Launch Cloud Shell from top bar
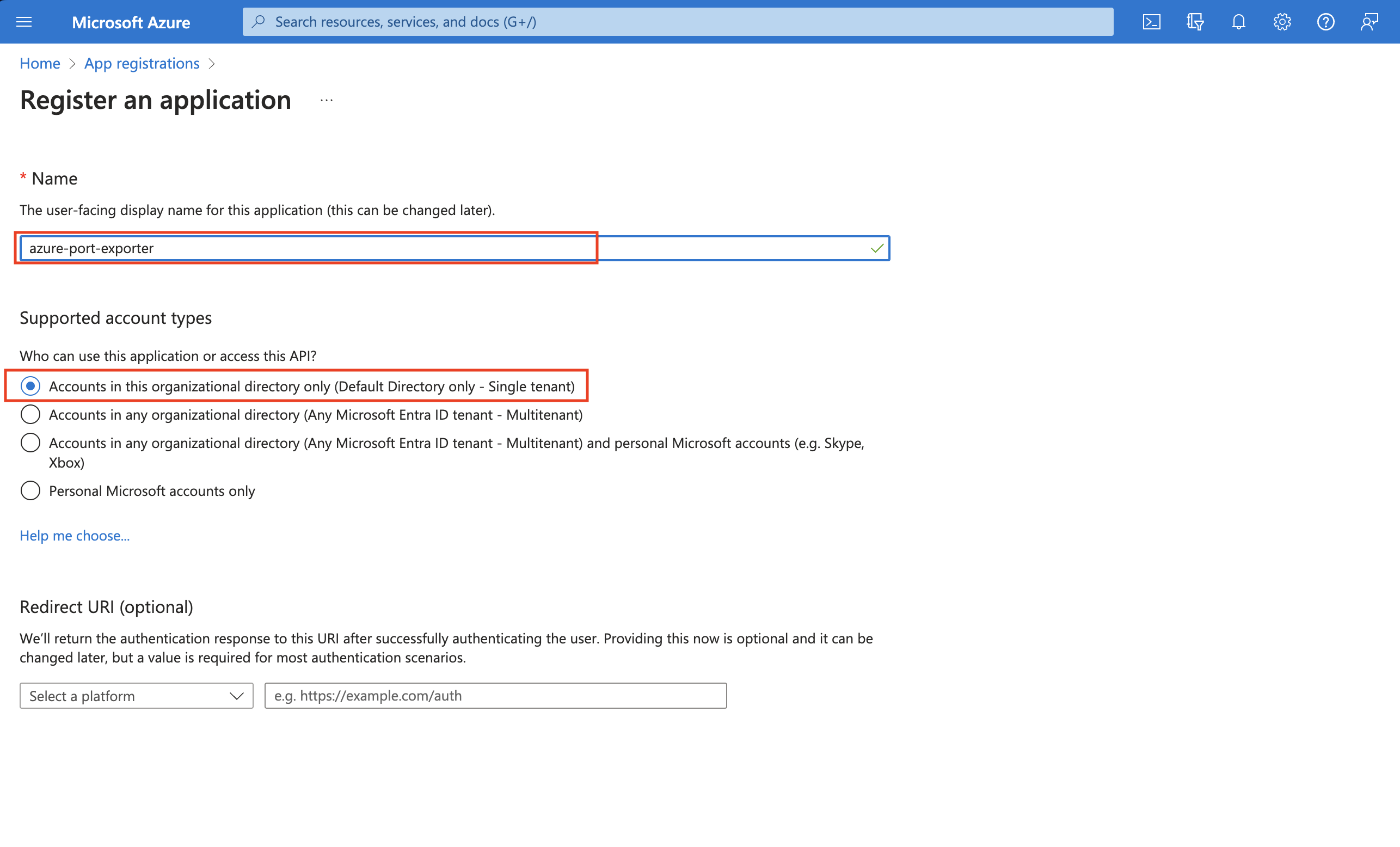 click(x=1151, y=22)
